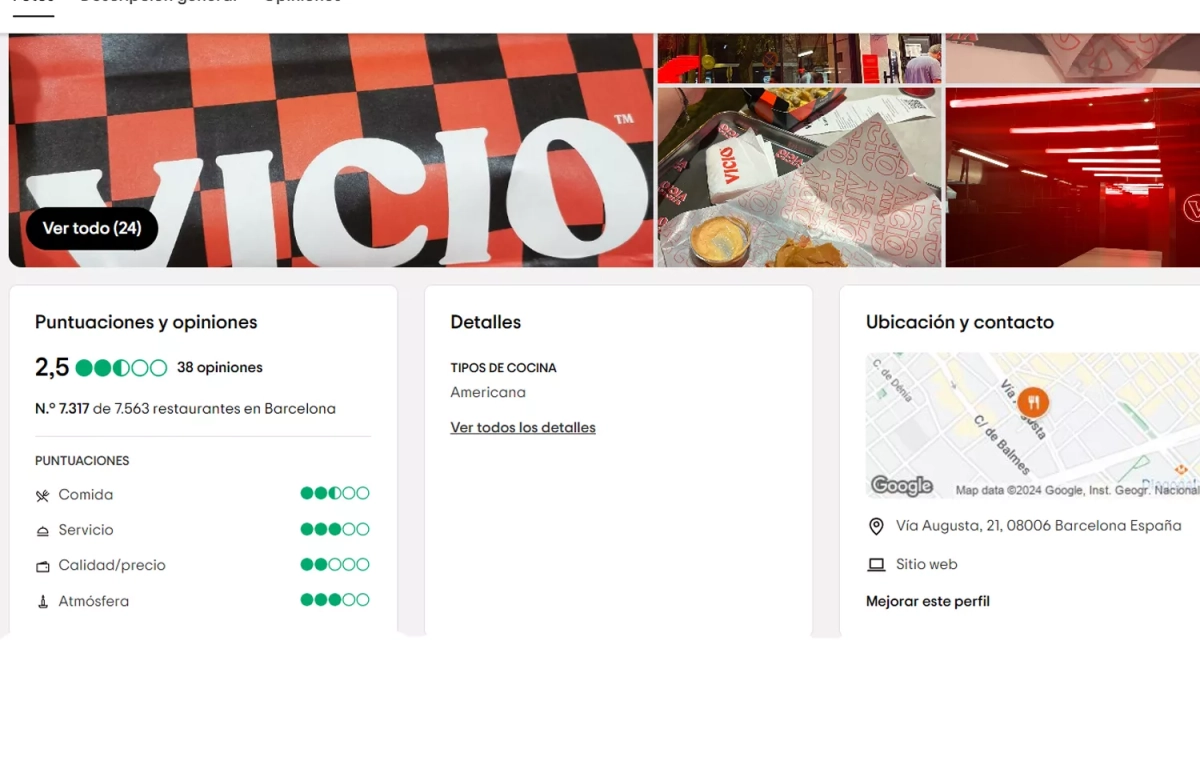1200x757 pixels.
Task: Open Ver todos los detalles link
Action: [x=523, y=427]
